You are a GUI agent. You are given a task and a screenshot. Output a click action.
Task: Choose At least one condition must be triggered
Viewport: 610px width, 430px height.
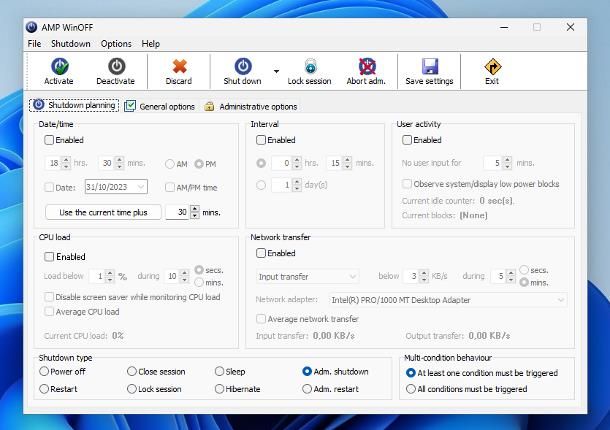pos(410,373)
